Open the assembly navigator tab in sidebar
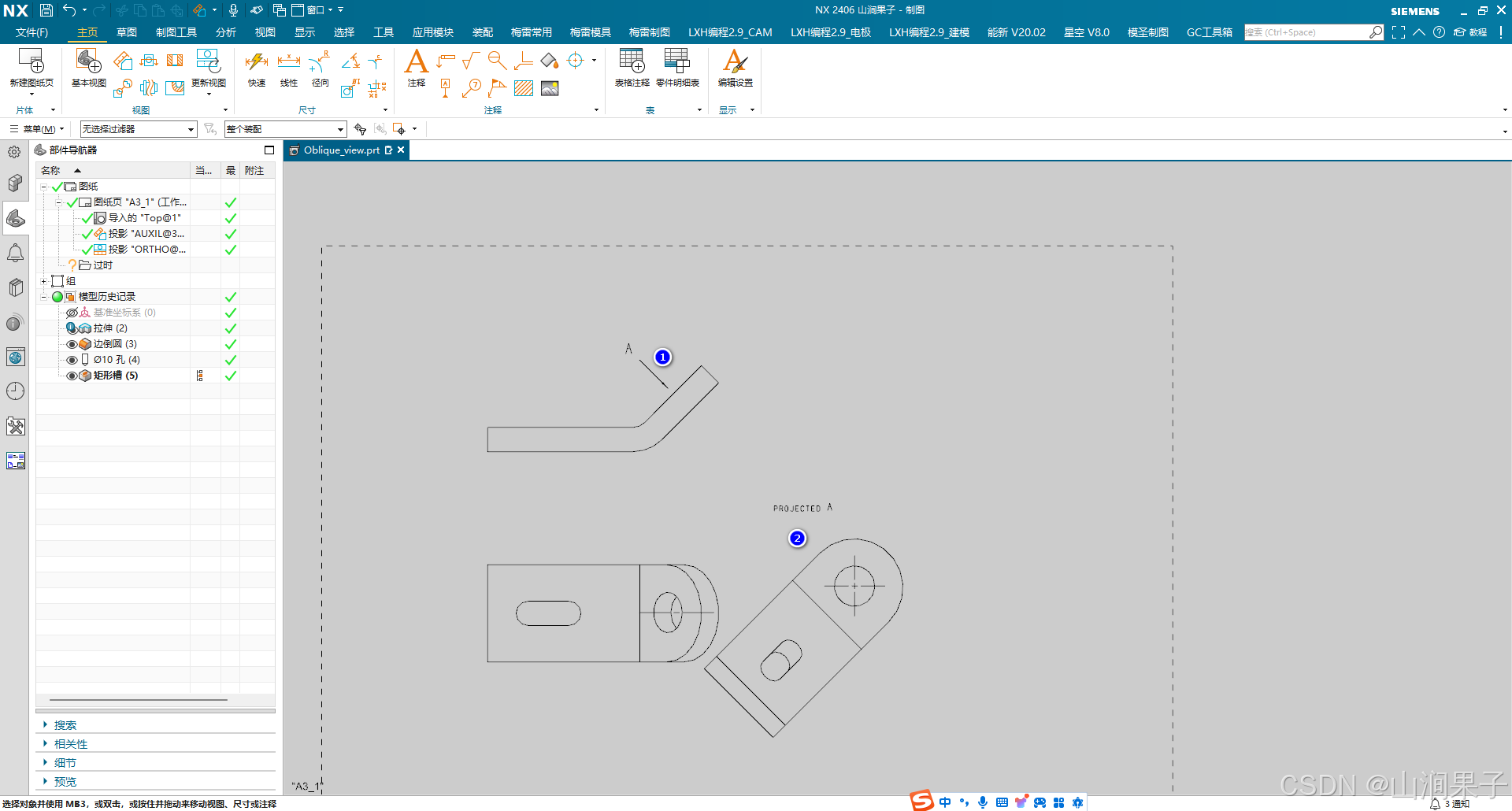Screen dimensions: 1512x811 point(15,183)
